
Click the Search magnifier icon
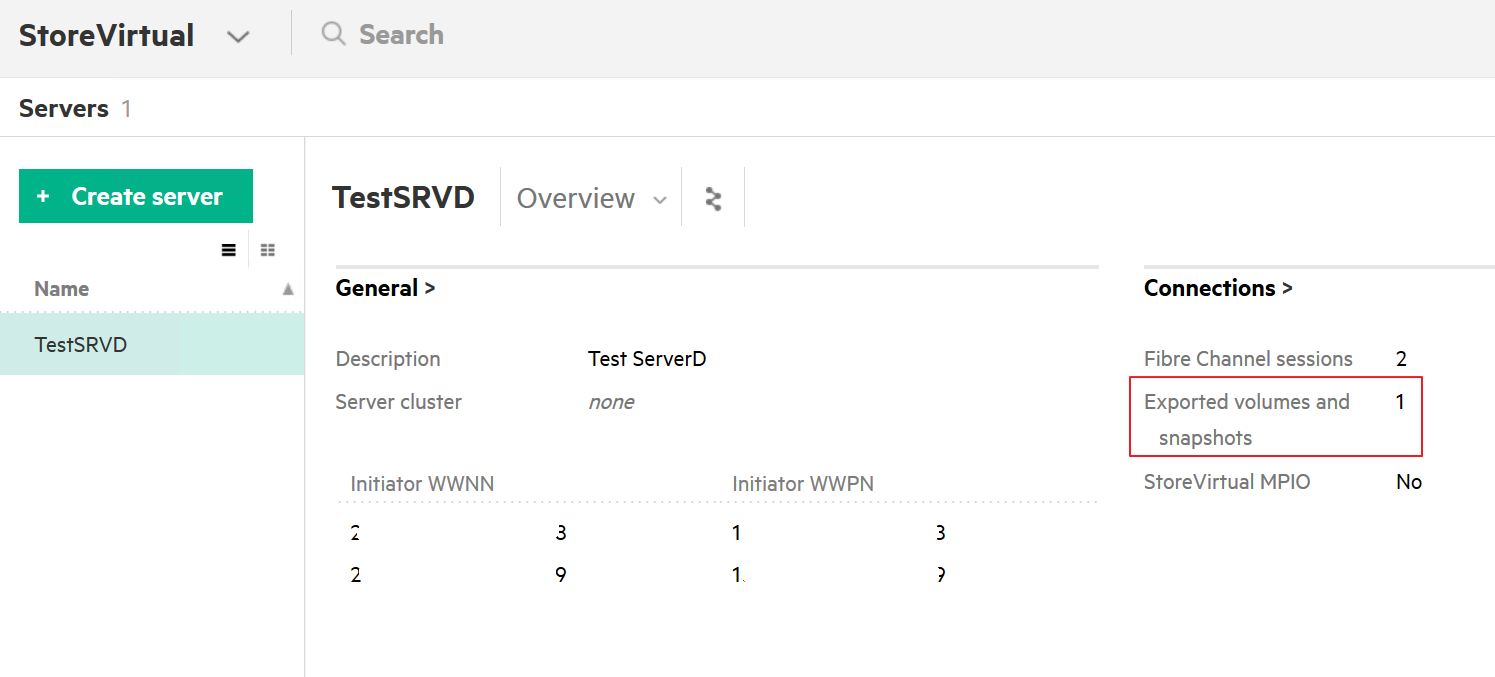333,34
